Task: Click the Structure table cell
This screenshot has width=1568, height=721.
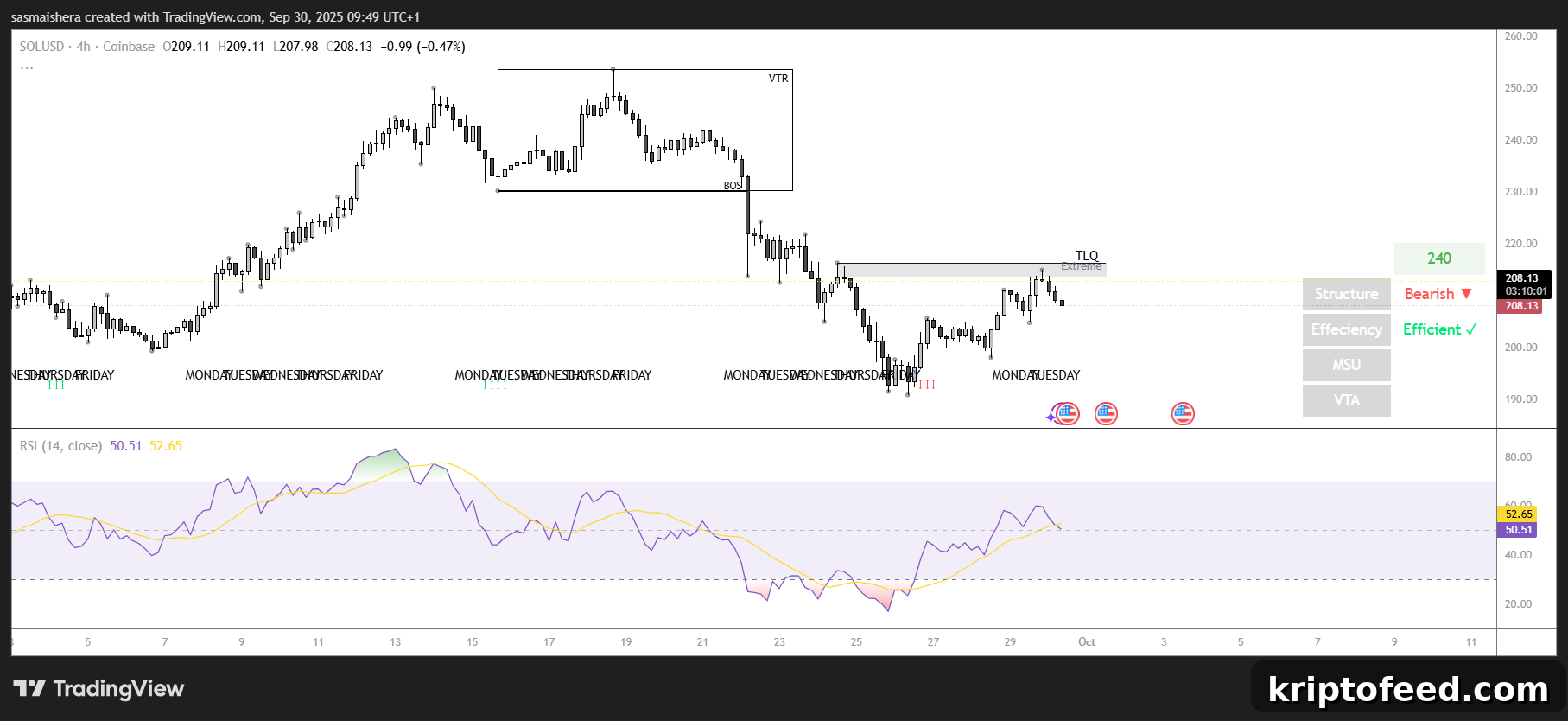Action: (x=1347, y=294)
